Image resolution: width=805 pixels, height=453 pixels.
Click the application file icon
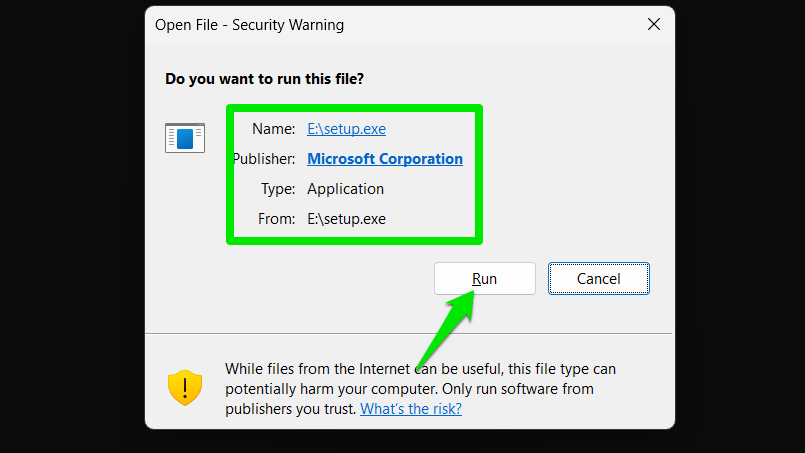[x=185, y=138]
